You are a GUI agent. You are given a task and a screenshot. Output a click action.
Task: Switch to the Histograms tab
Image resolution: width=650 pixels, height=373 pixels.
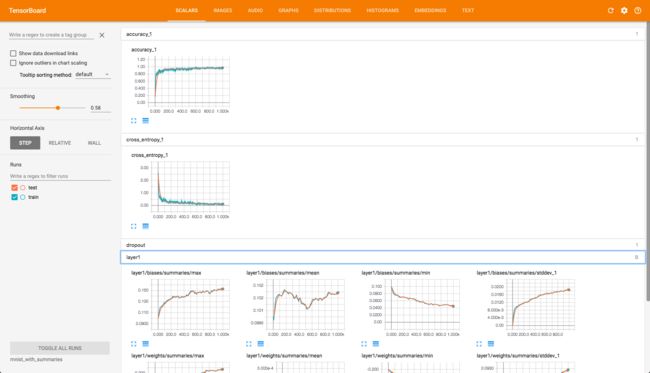[x=383, y=10]
